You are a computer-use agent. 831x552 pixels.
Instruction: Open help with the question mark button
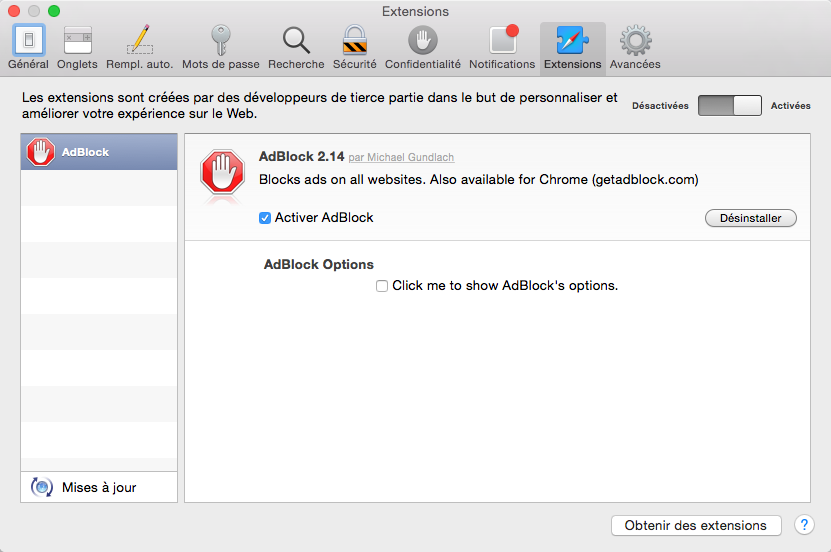(x=804, y=525)
